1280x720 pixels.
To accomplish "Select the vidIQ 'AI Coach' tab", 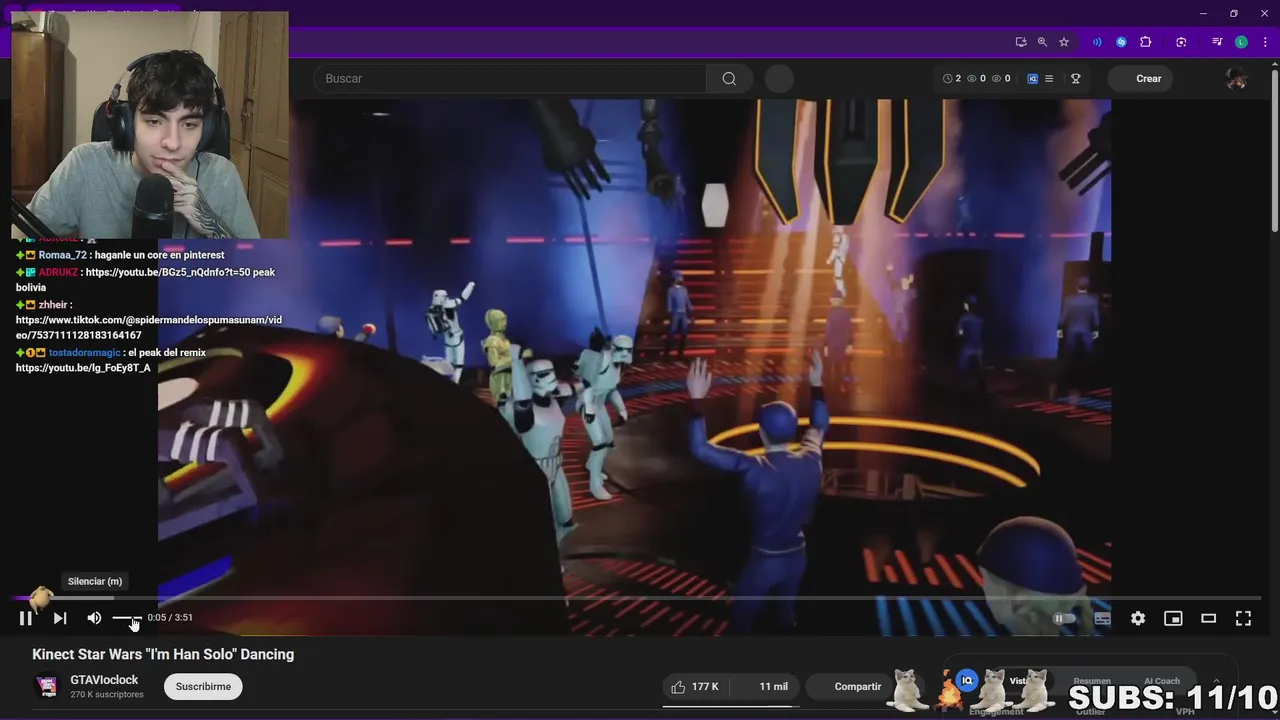I will pos(1161,681).
